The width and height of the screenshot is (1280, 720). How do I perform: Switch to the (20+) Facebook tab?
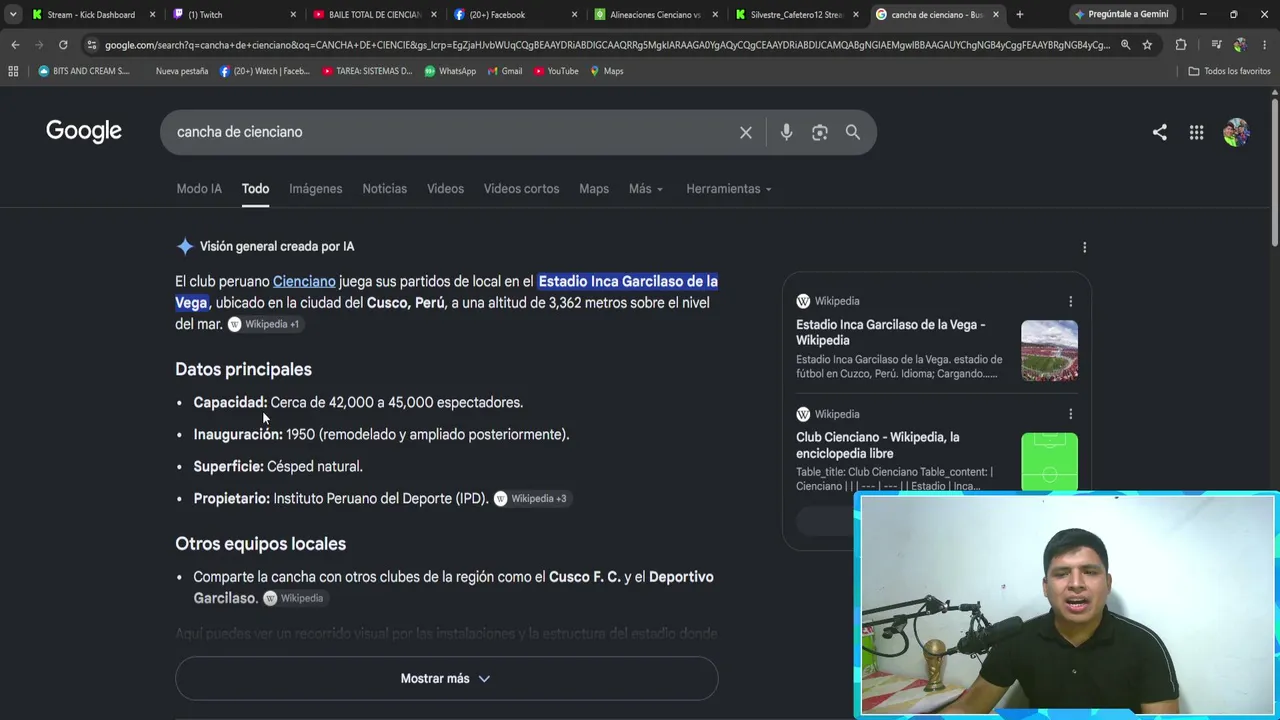(x=515, y=15)
